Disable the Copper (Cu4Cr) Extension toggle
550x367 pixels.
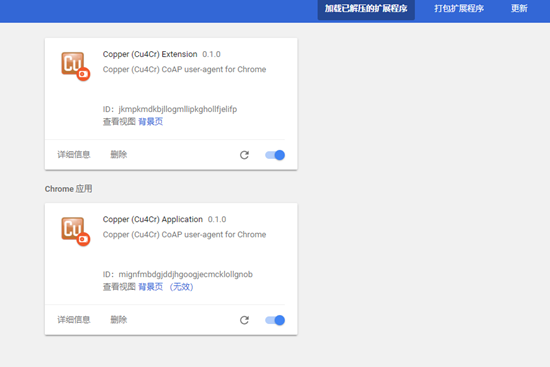point(275,155)
